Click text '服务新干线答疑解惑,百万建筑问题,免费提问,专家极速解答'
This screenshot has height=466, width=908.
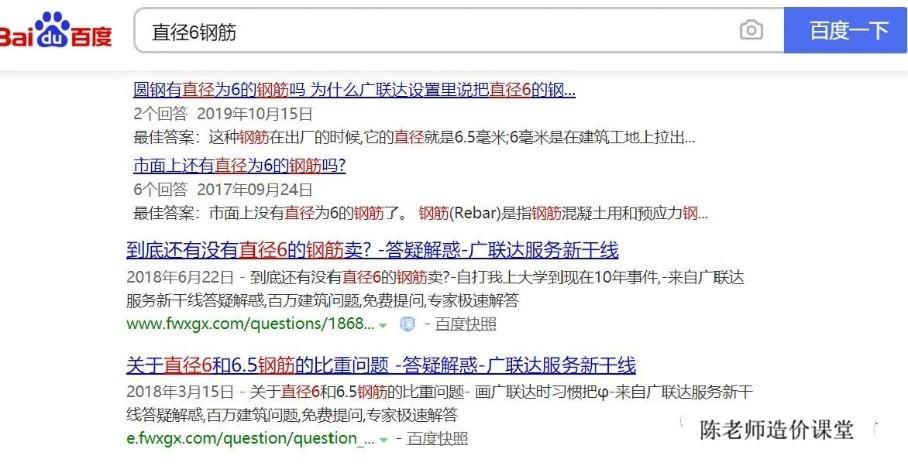click(x=322, y=300)
